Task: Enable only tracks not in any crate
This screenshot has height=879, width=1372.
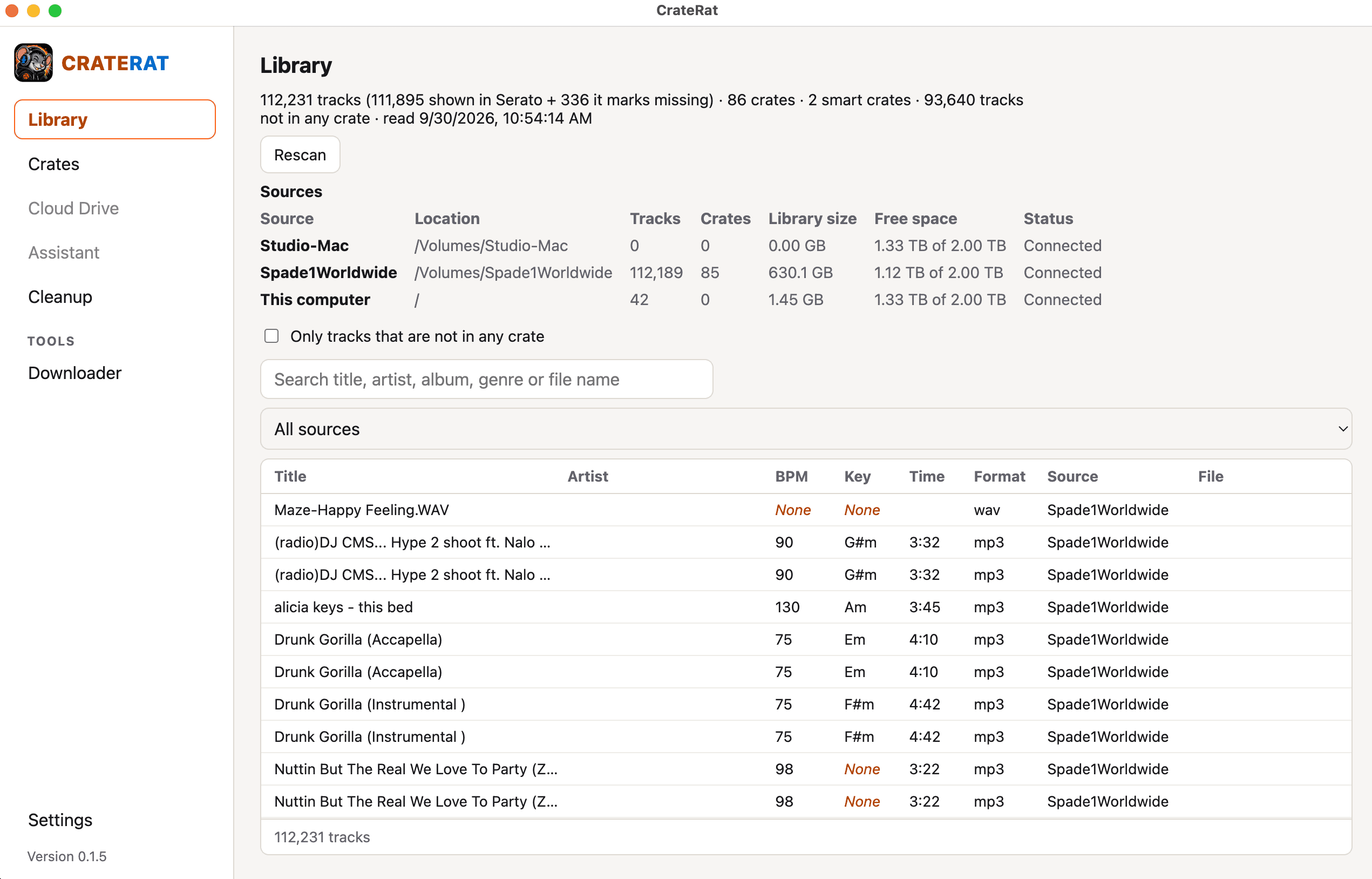Action: point(271,336)
